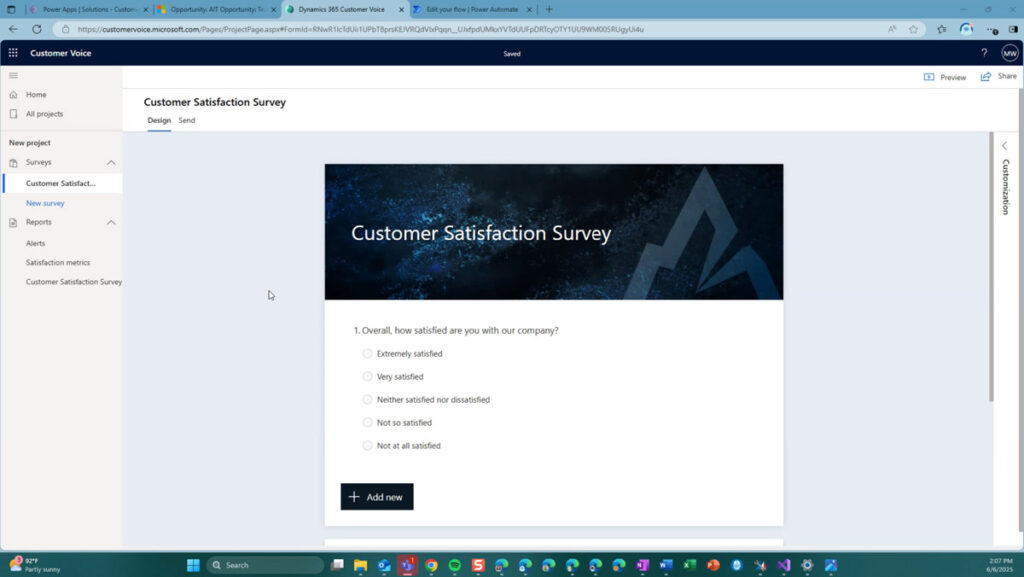
Task: Switch to Opportunity AIT browser tab
Action: pyautogui.click(x=217, y=10)
